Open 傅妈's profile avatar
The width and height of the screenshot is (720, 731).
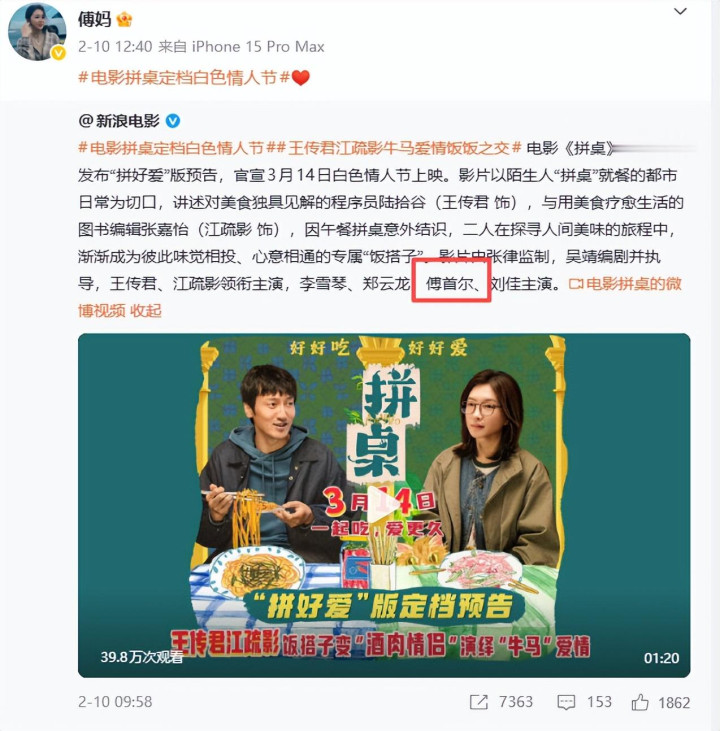(x=37, y=31)
